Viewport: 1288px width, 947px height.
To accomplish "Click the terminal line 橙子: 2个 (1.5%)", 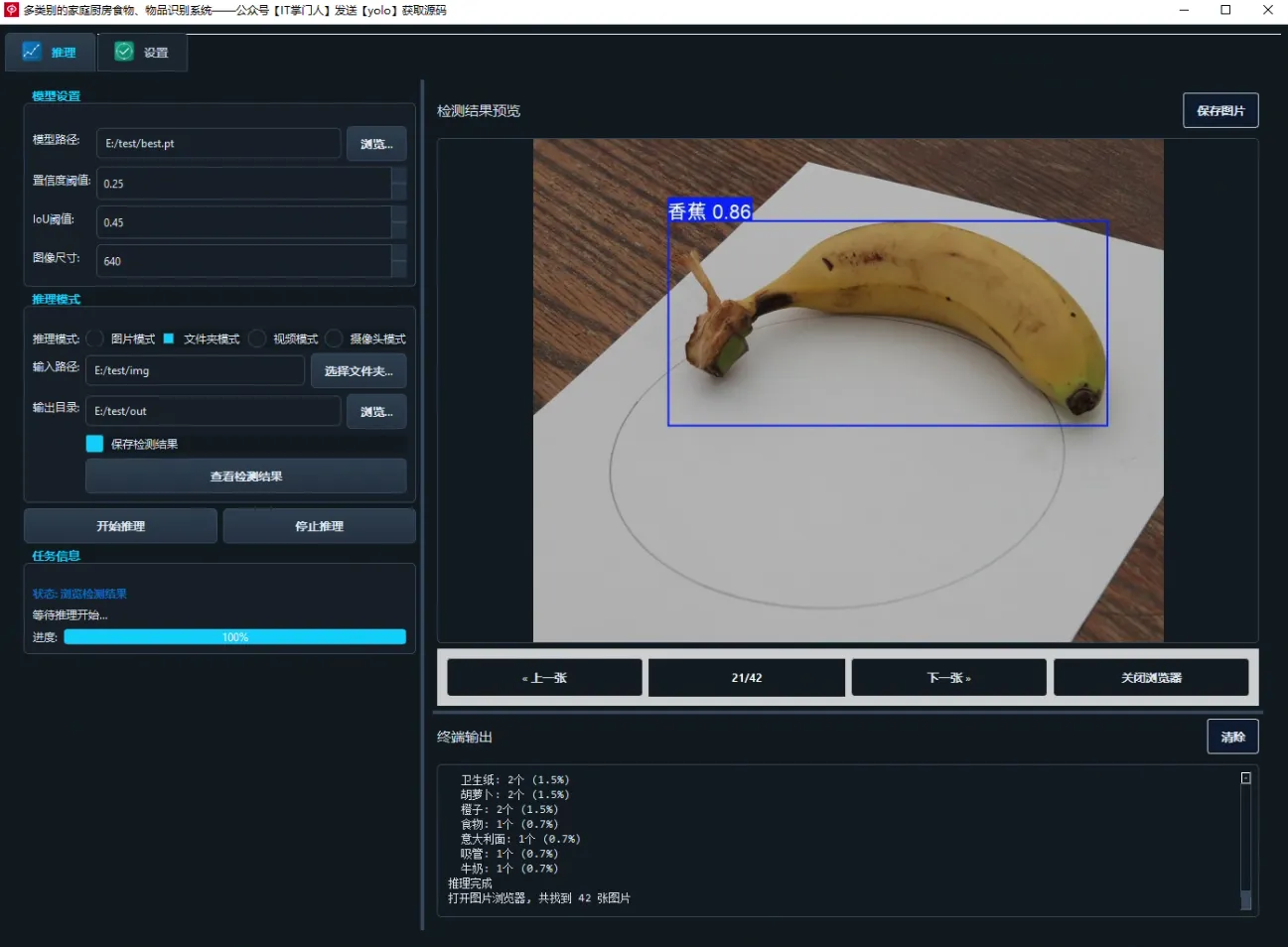I will tap(509, 810).
